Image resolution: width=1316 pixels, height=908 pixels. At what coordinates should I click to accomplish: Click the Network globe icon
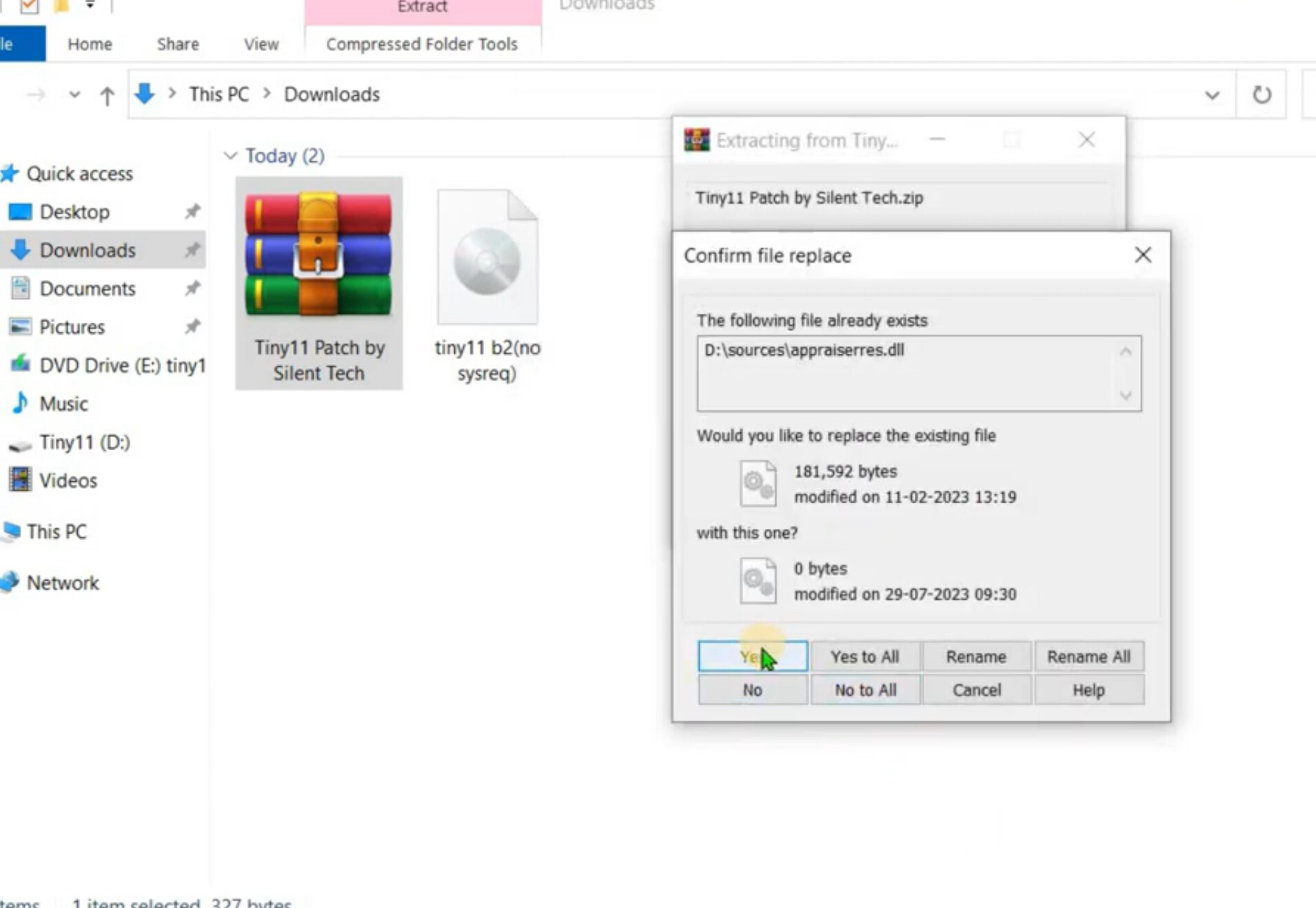point(10,583)
